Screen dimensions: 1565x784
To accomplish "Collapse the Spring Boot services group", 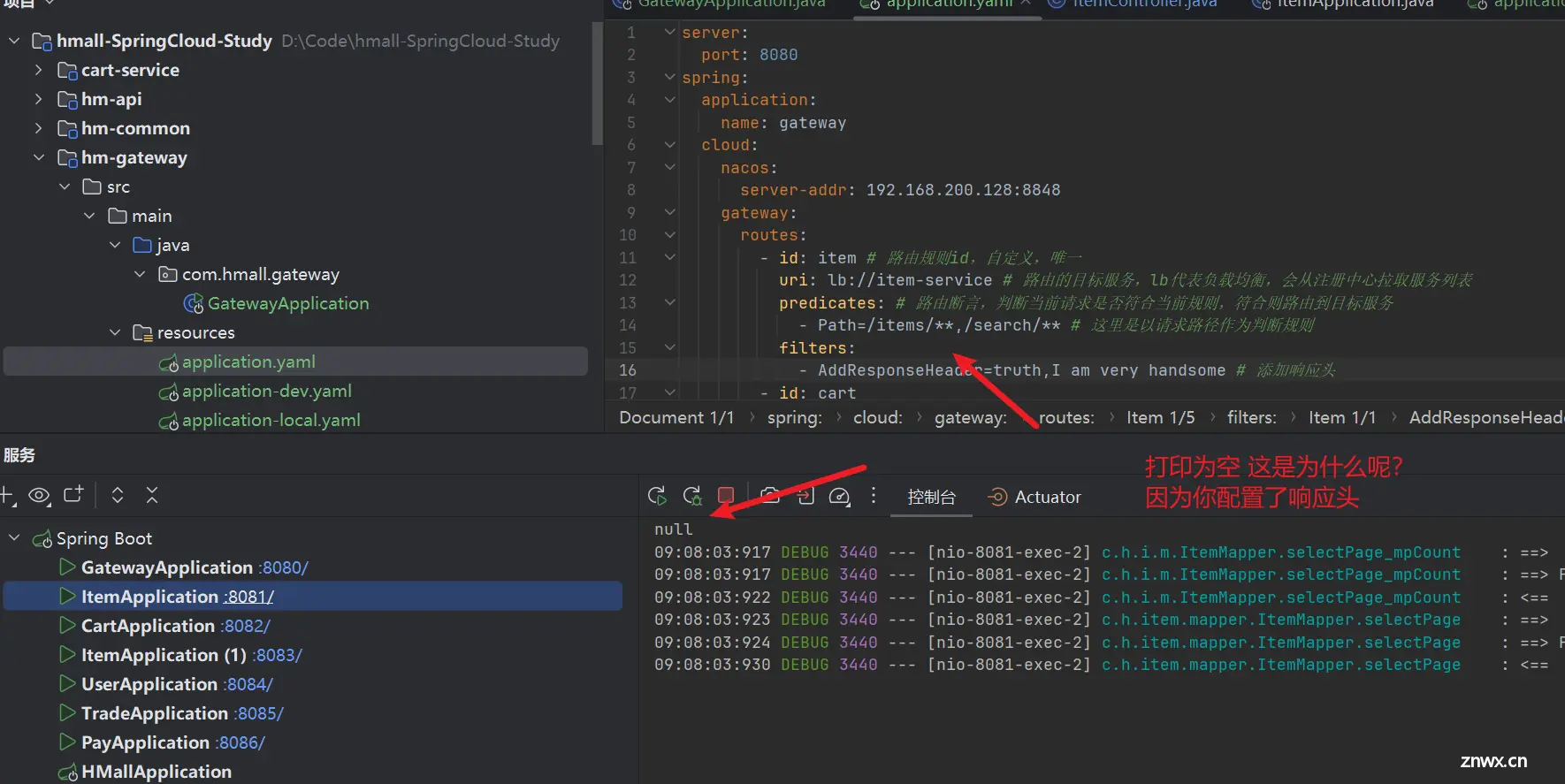I will click(14, 538).
